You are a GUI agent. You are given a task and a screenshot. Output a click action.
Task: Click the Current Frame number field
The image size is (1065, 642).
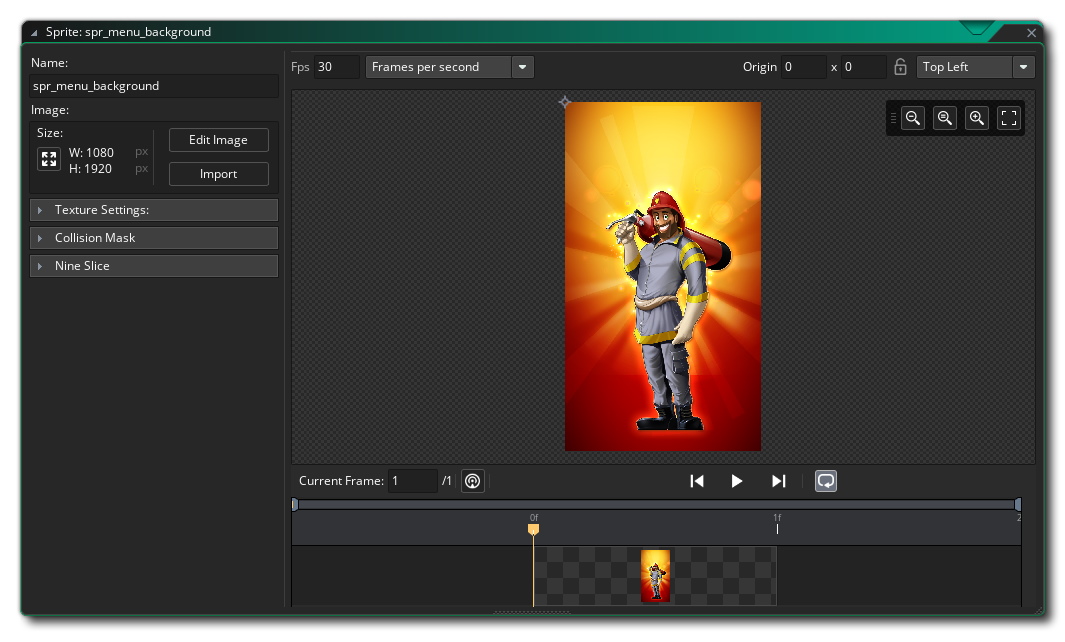pos(412,481)
